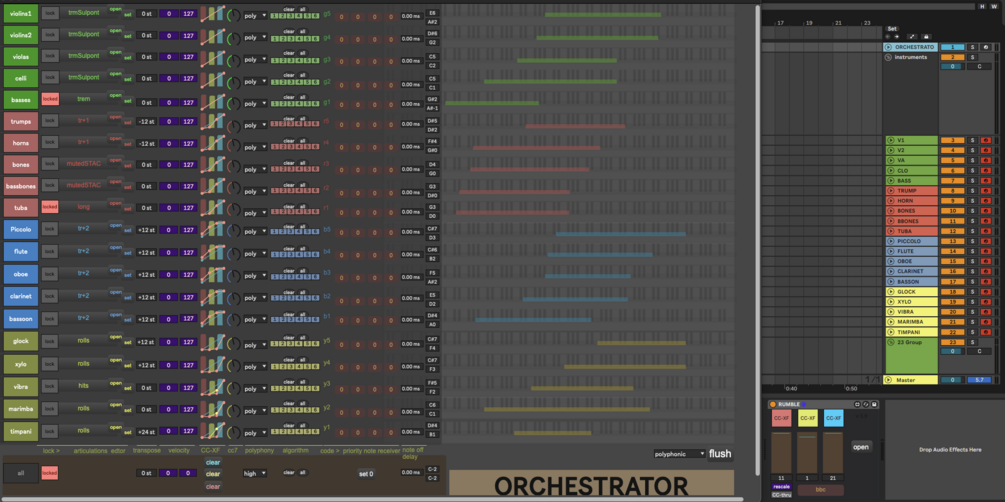Click the bottom horizontal scrollbar
This screenshot has width=1005, height=502.
tap(372, 499)
